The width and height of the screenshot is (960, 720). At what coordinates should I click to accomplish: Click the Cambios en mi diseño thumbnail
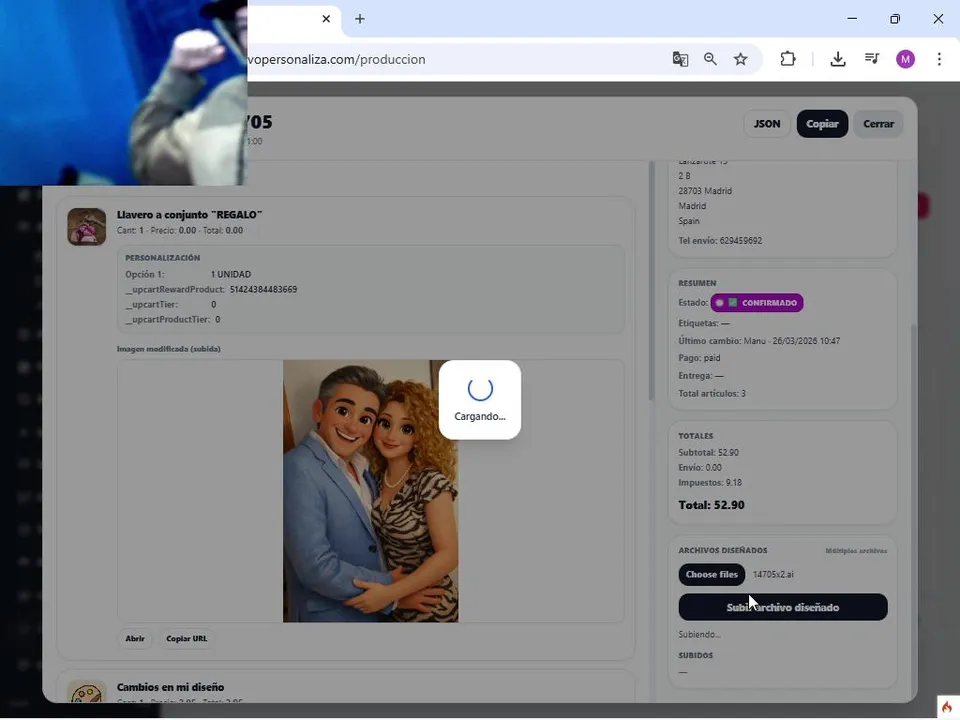(86, 692)
